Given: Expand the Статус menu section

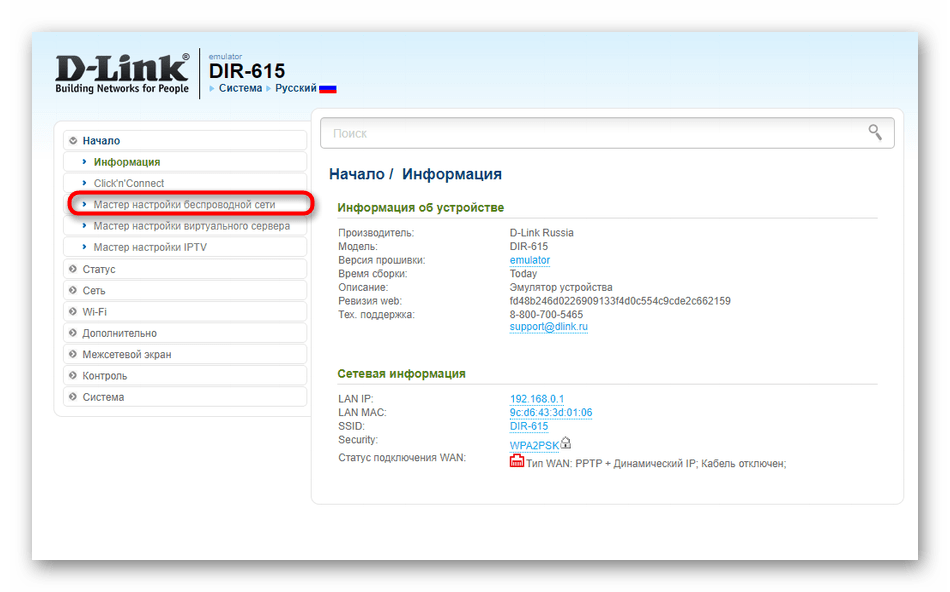Looking at the screenshot, I should 185,269.
